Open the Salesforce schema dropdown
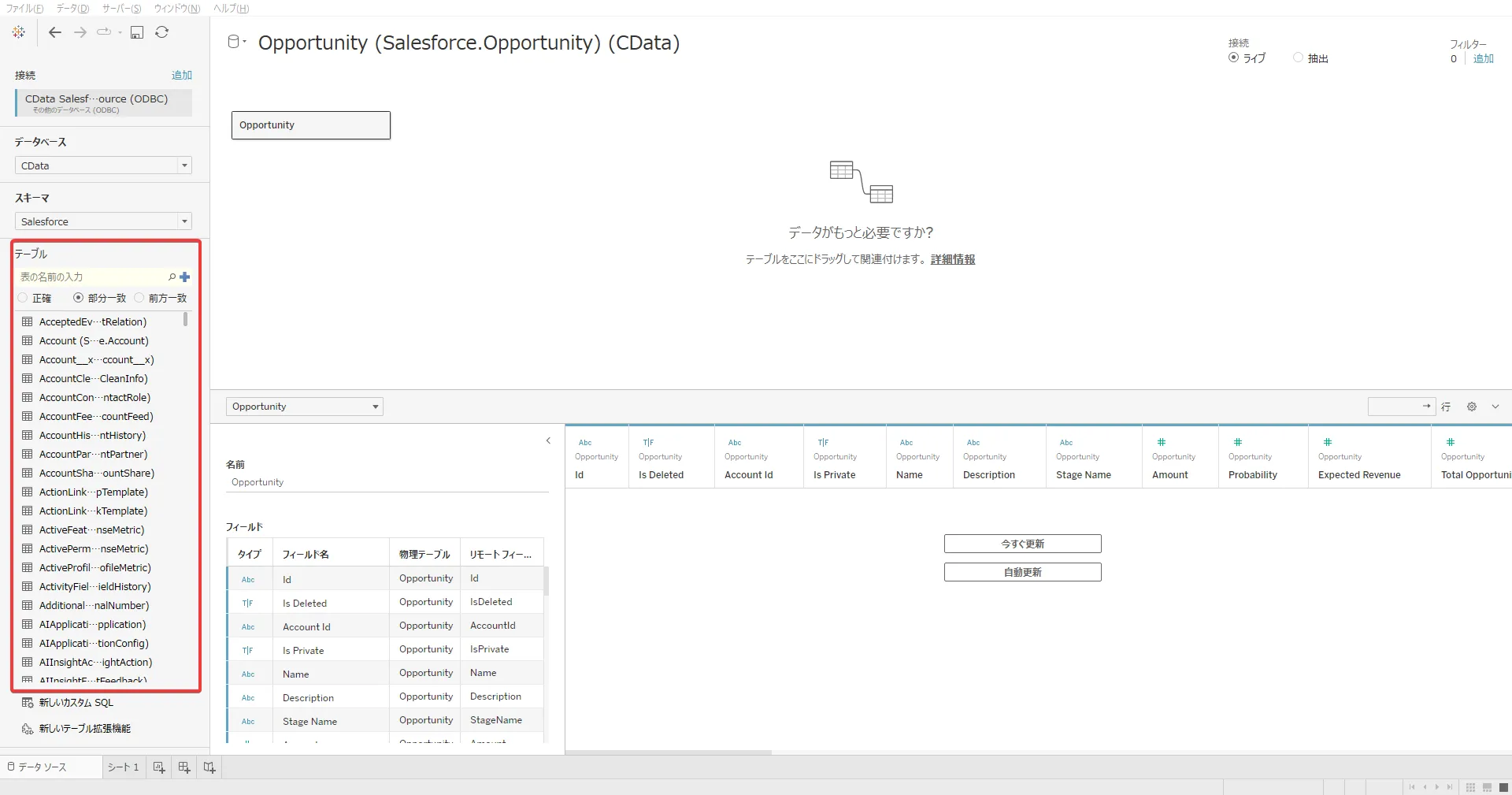This screenshot has width=1512, height=795. pos(103,221)
